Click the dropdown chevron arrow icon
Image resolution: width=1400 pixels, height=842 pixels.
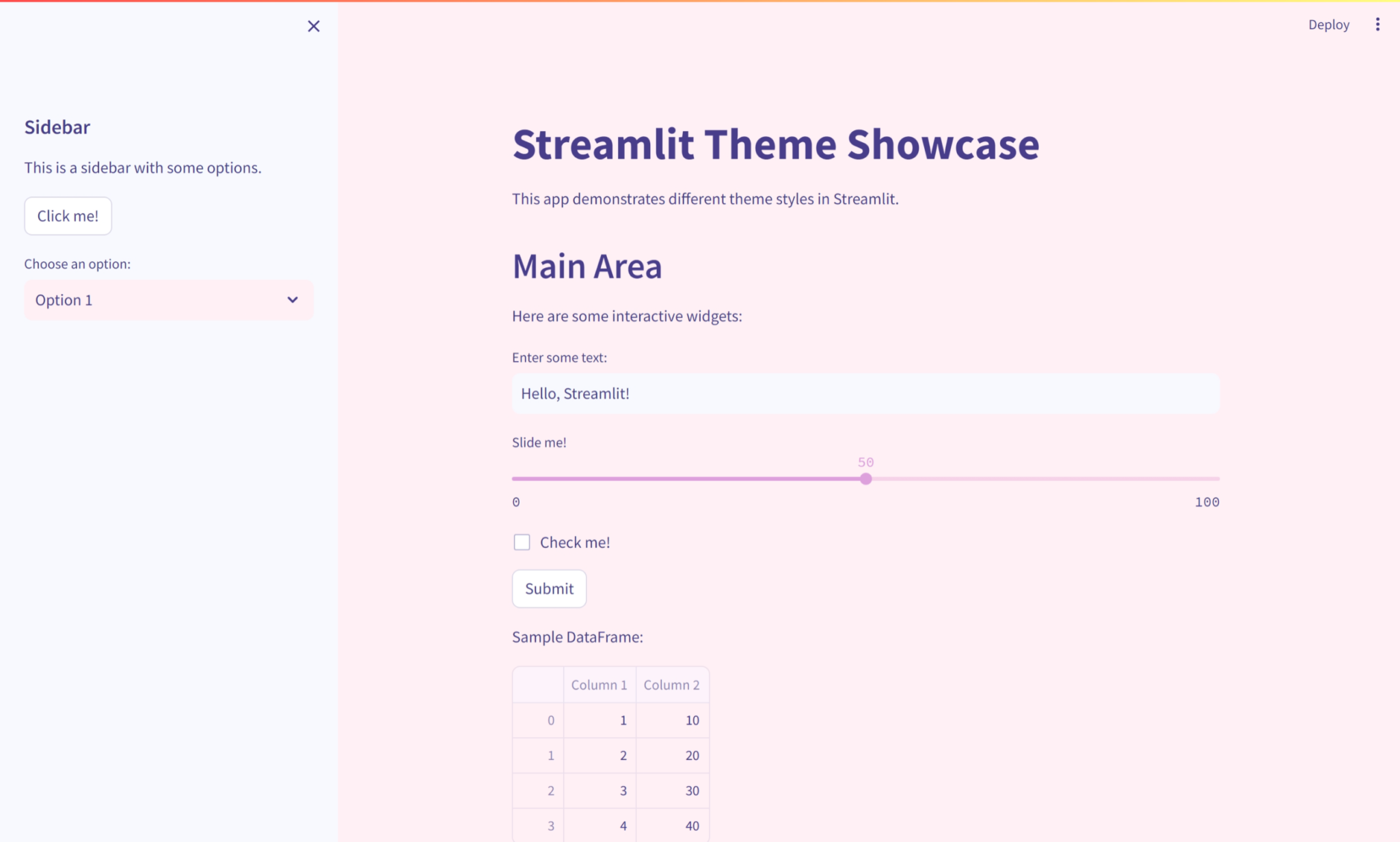click(x=293, y=300)
